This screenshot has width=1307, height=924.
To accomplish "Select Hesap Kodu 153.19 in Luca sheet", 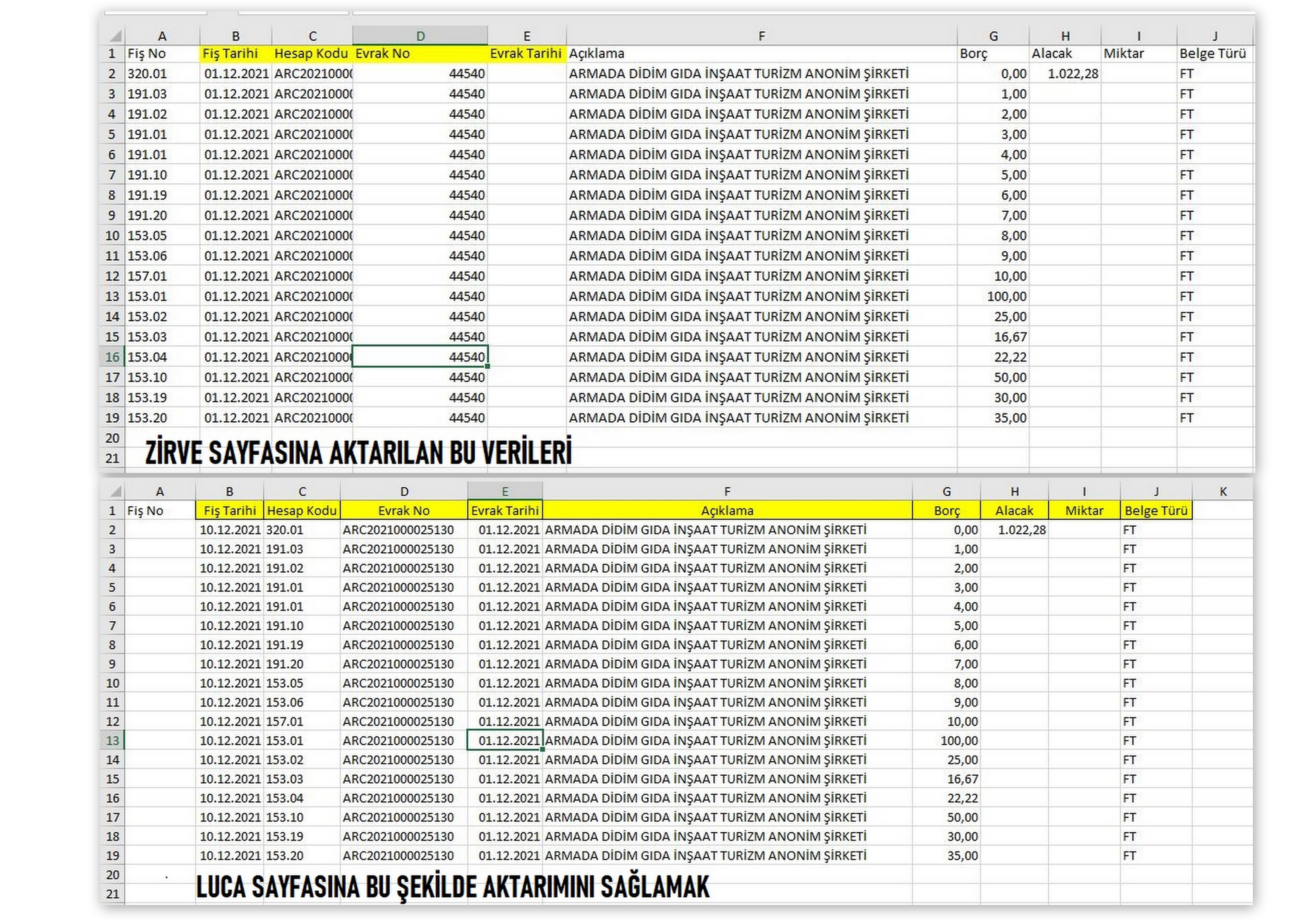I will [x=302, y=836].
